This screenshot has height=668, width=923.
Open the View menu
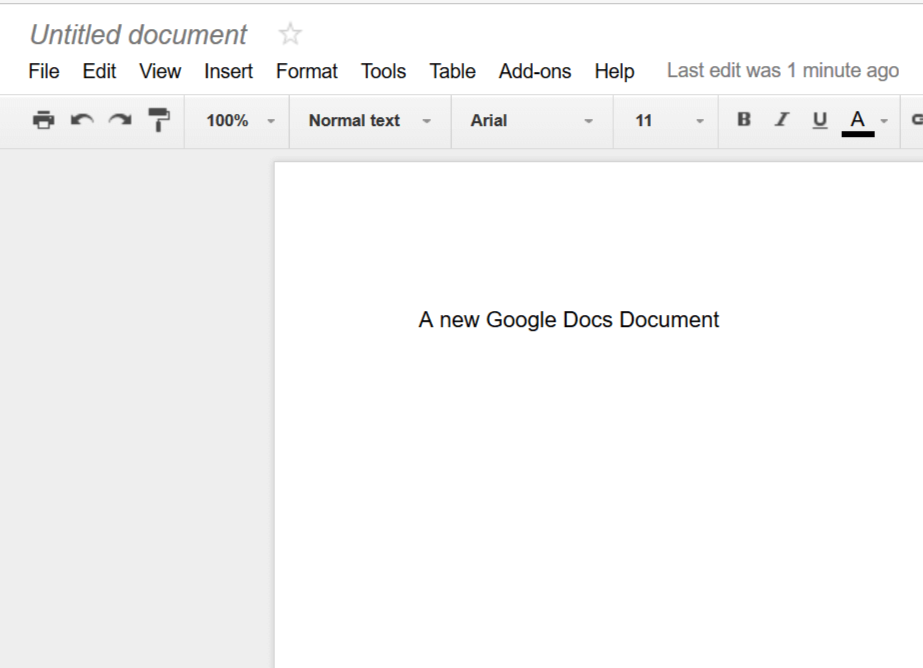(160, 71)
